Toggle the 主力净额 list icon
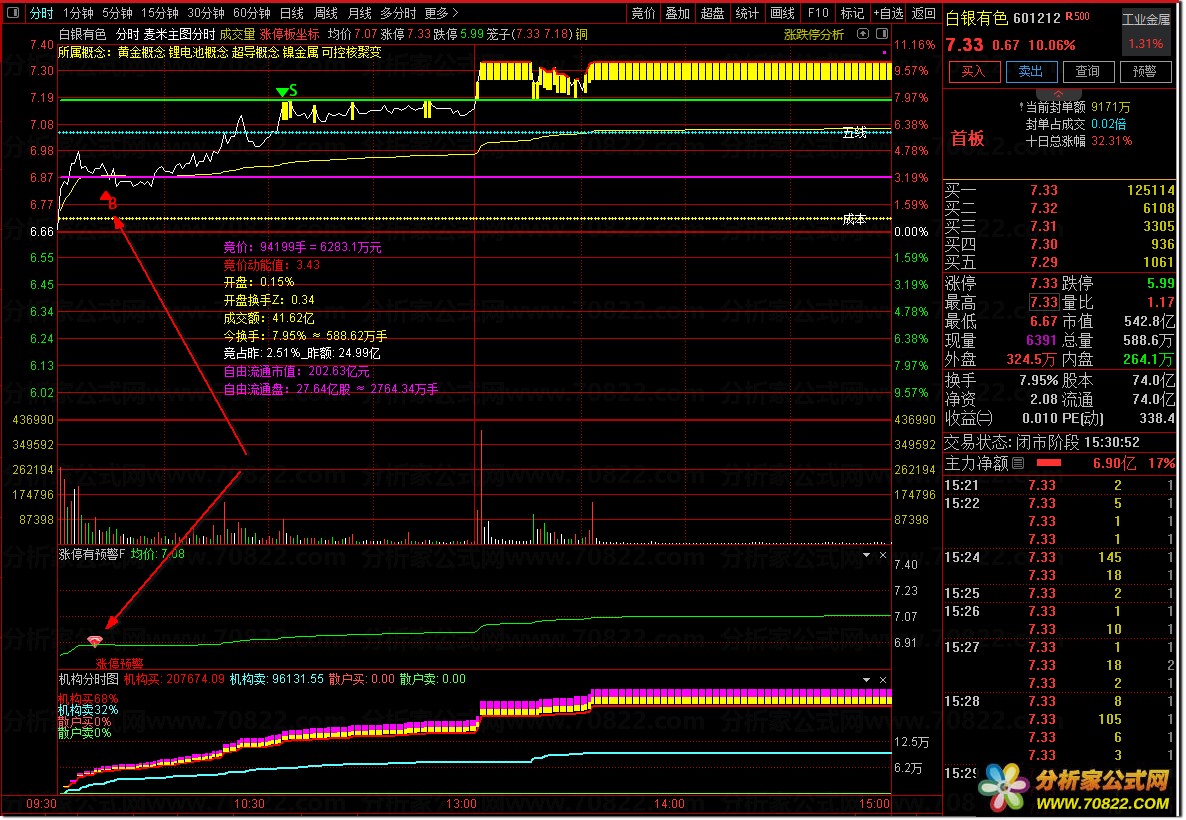1186x820 pixels. pyautogui.click(x=1018, y=463)
